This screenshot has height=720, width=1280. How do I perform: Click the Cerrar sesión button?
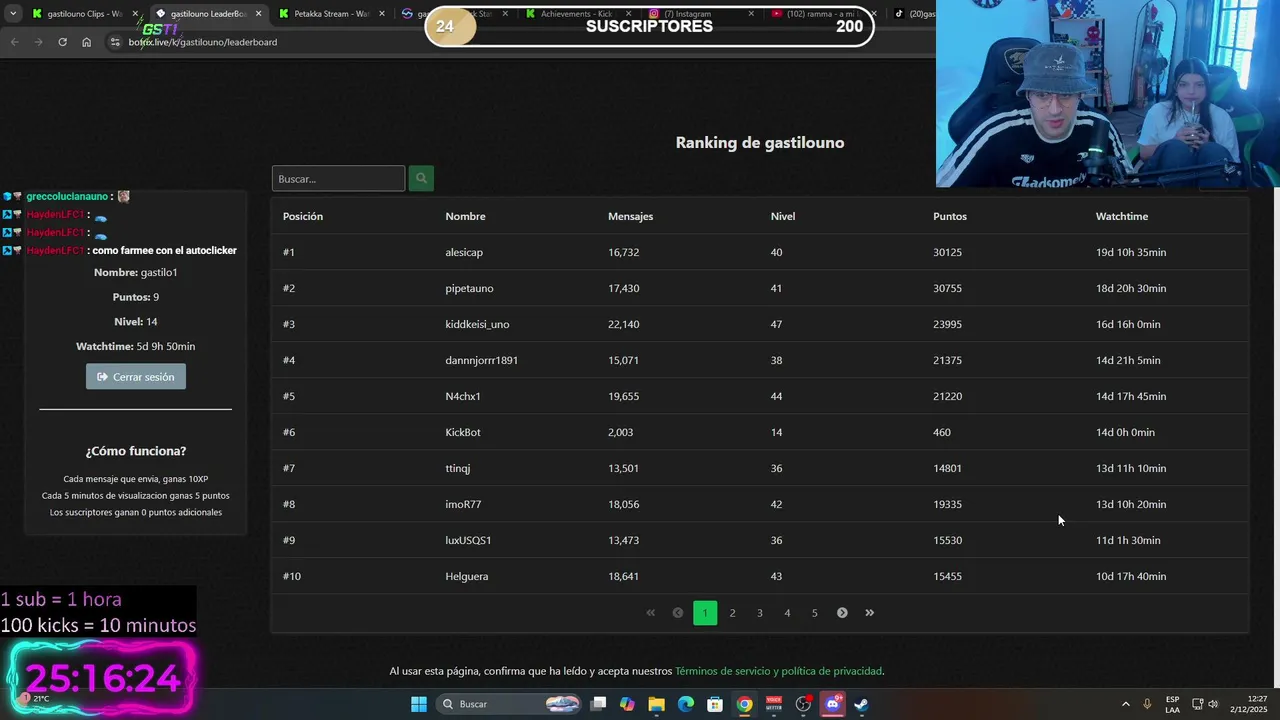pyautogui.click(x=136, y=377)
